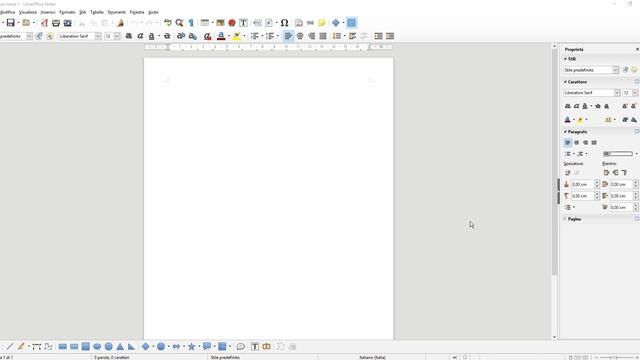Click Stile predefinito in status bar

(x=225, y=358)
